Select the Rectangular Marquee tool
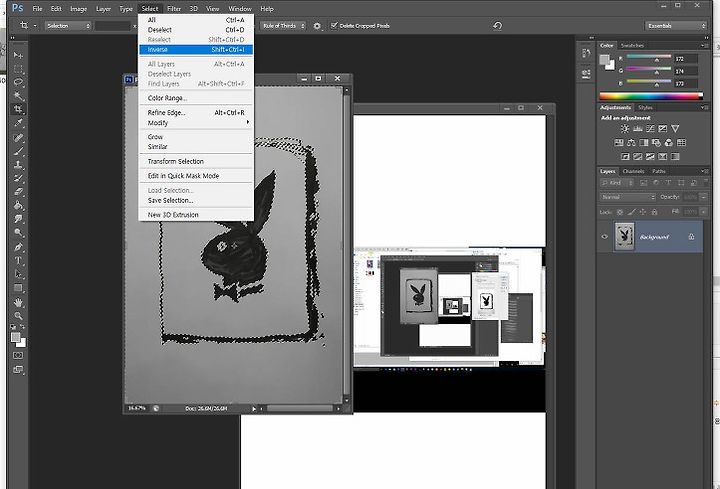This screenshot has height=489, width=720. tap(18, 69)
